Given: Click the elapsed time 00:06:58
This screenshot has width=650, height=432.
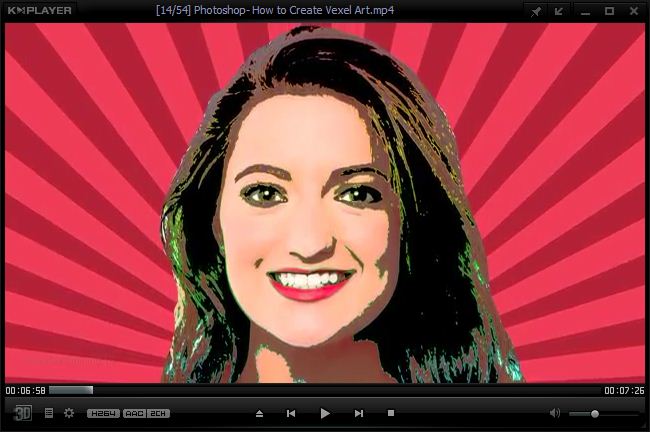Looking at the screenshot, I should click(x=26, y=391).
